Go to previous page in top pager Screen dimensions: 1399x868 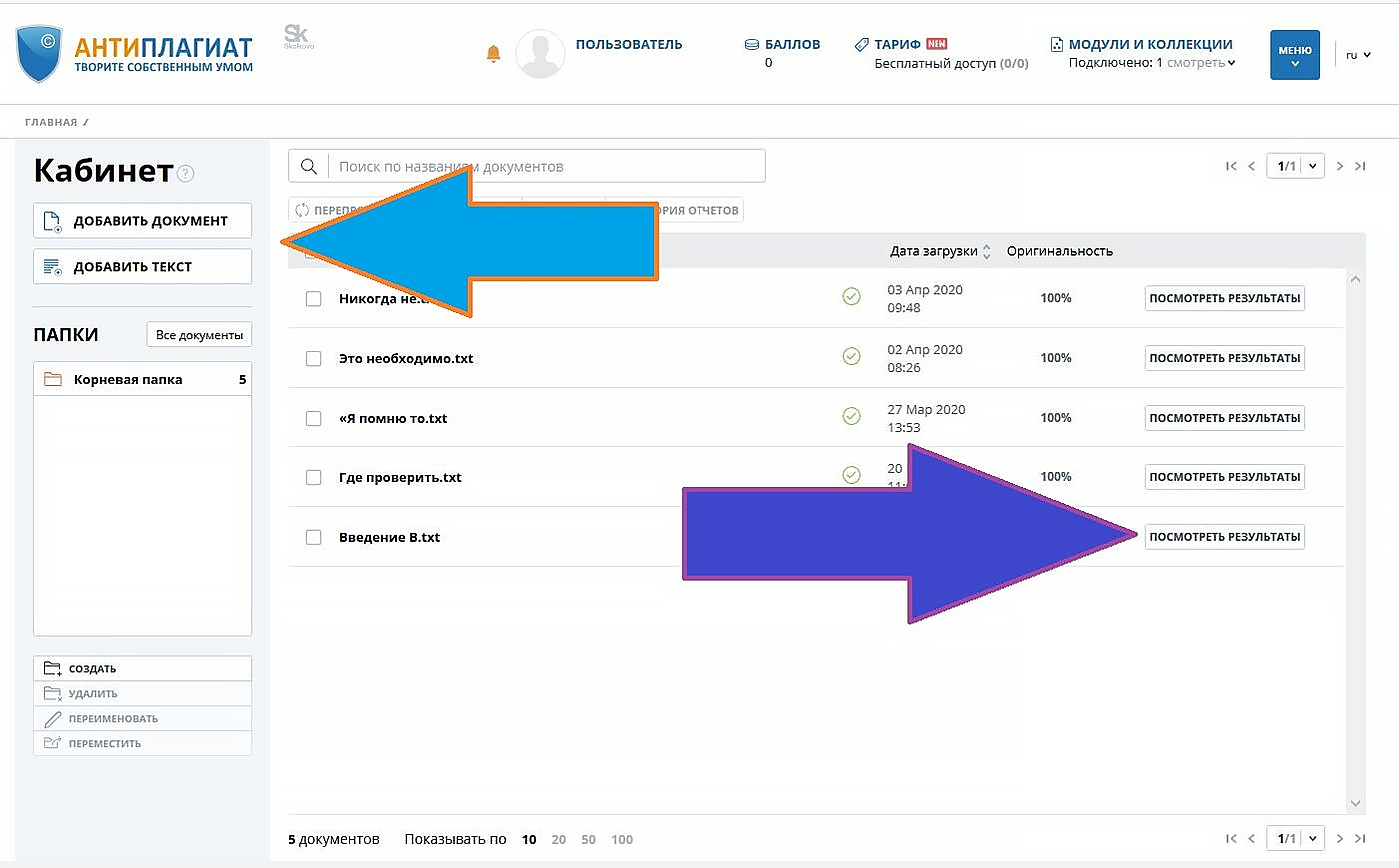(1251, 166)
